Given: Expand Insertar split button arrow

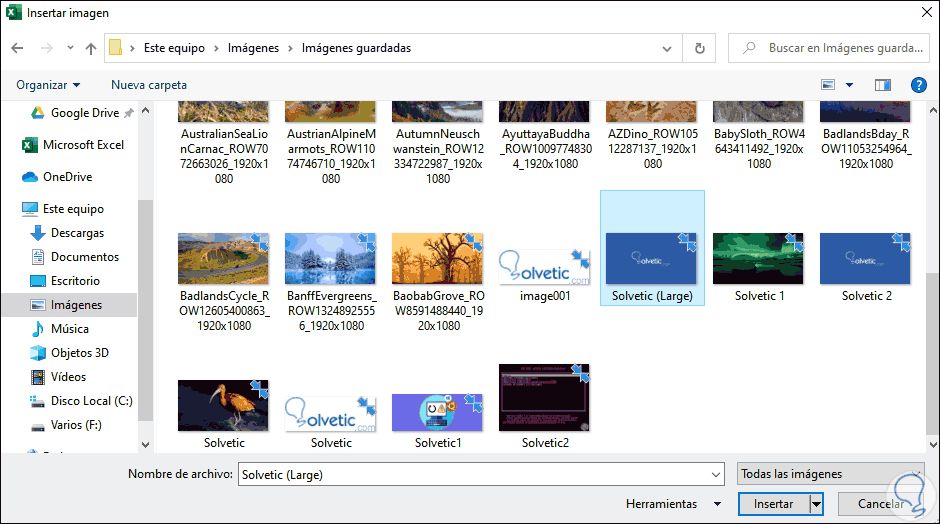Looking at the screenshot, I should click(817, 504).
